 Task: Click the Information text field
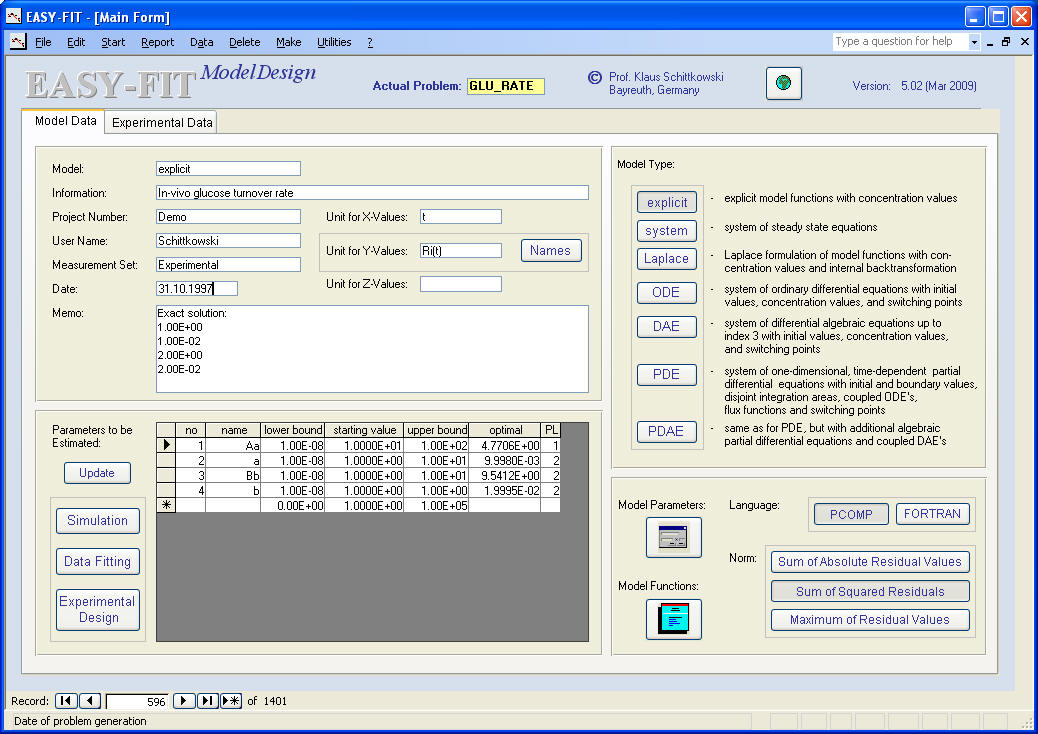[x=371, y=193]
